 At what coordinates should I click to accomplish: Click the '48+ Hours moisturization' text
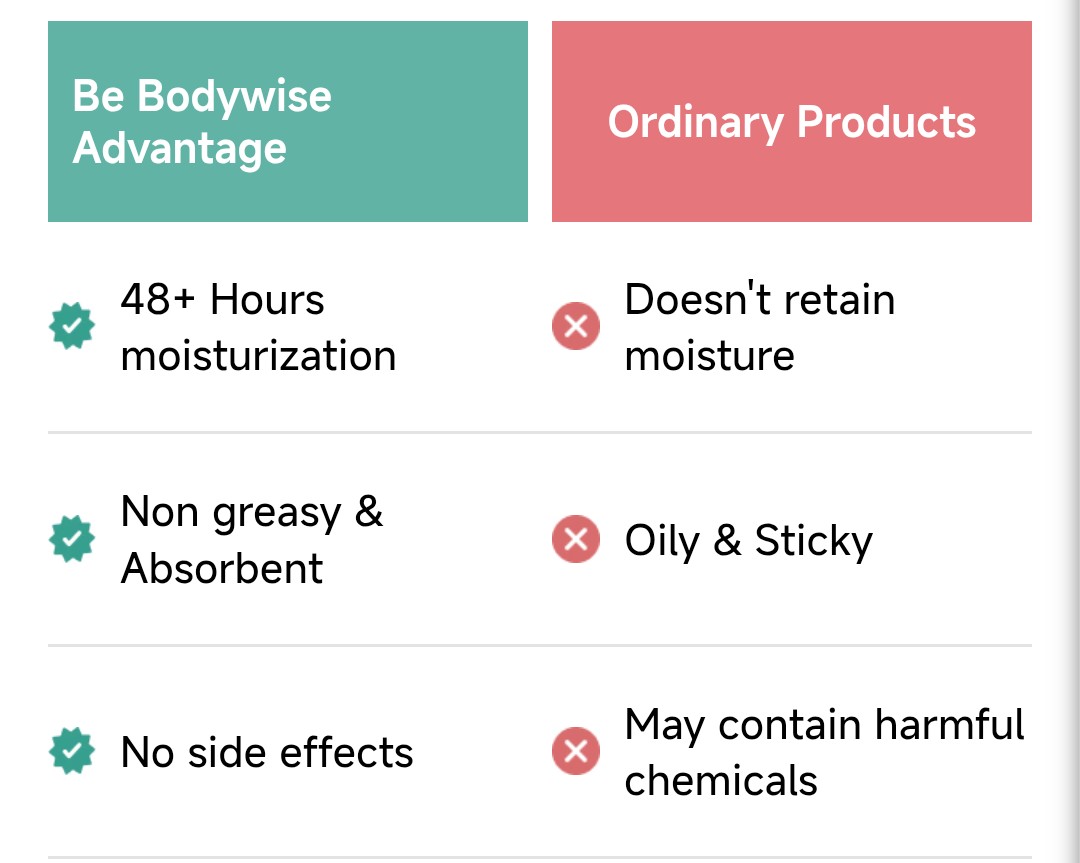(x=258, y=327)
